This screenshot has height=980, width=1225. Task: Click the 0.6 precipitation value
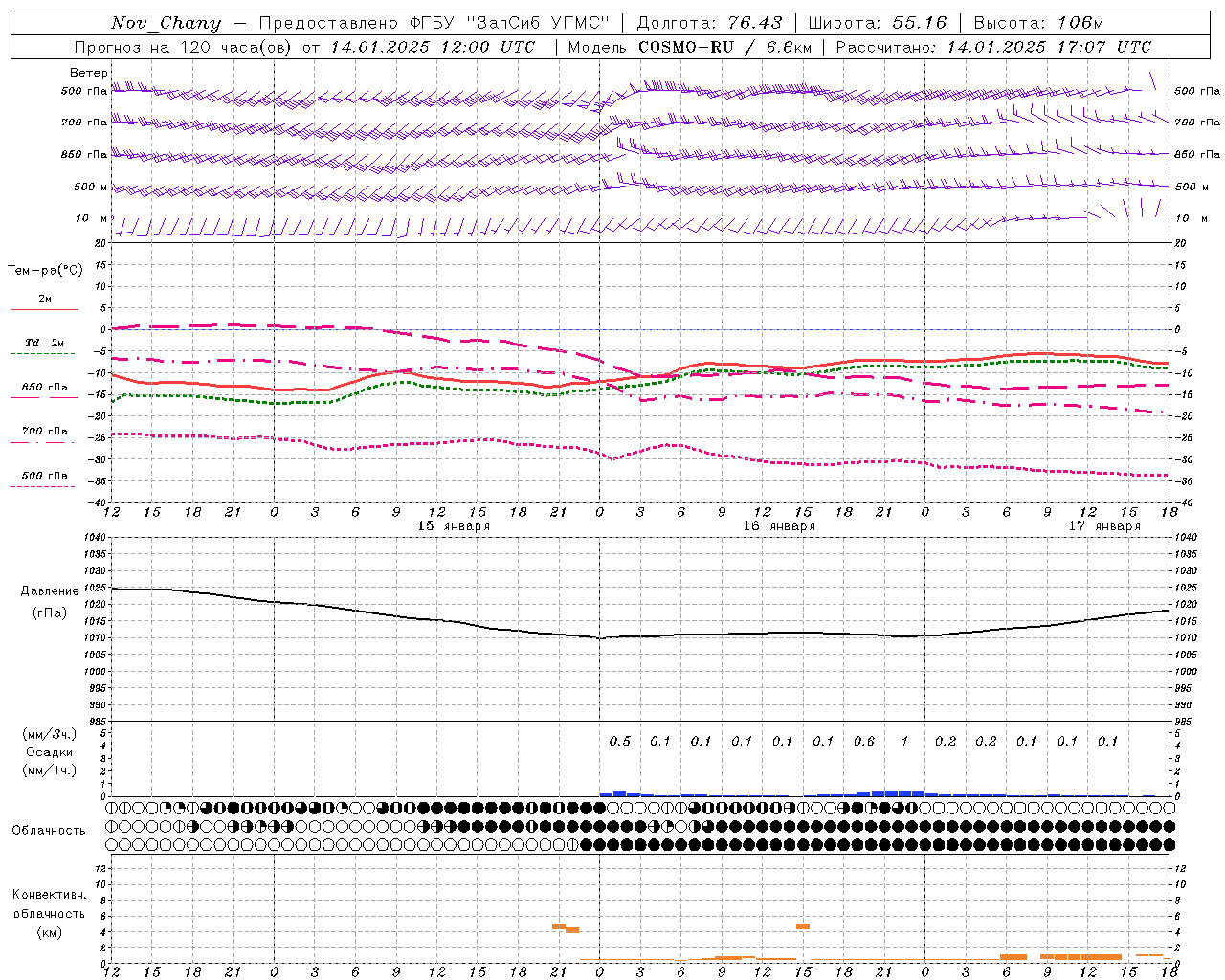pos(864,742)
